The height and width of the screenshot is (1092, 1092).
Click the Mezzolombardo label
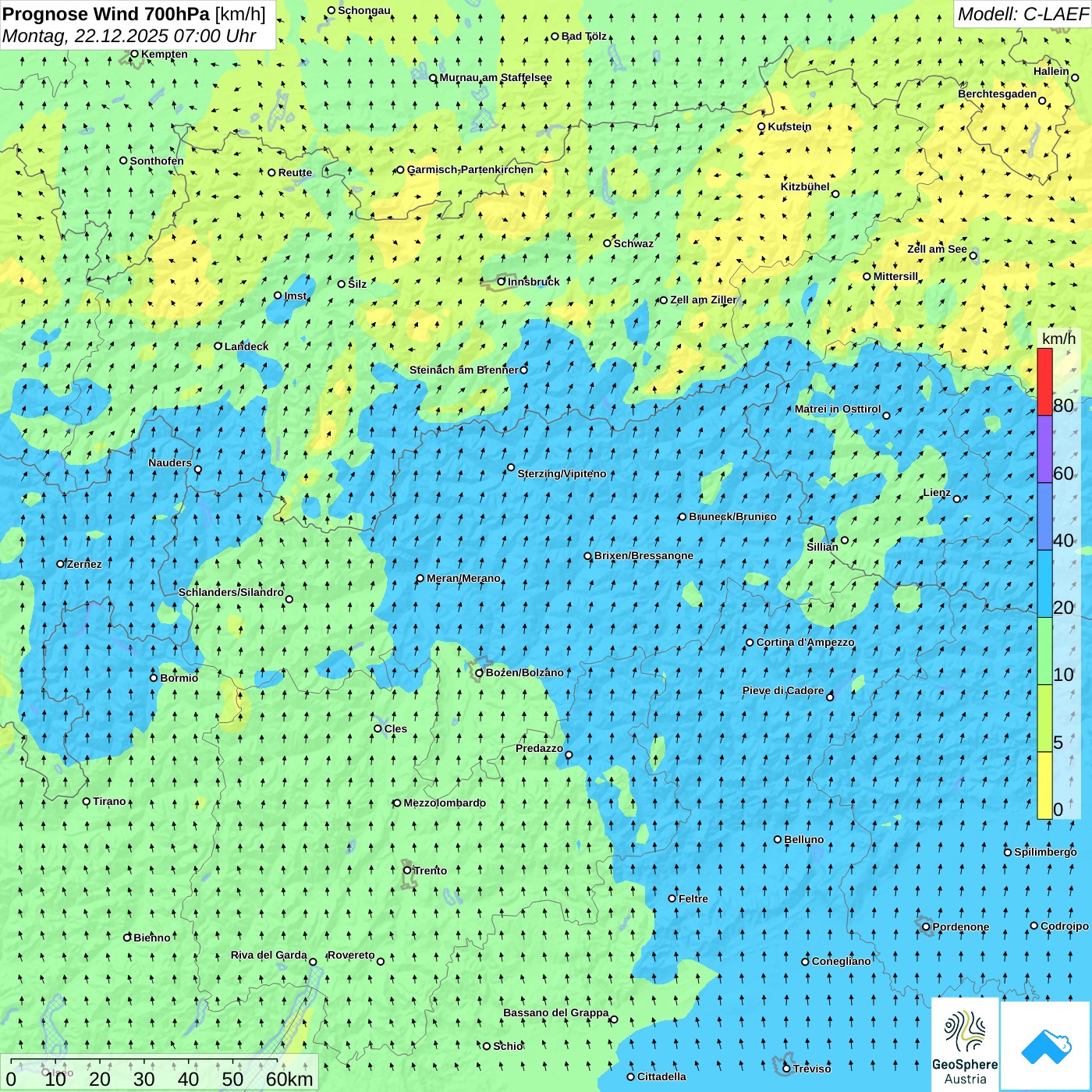[445, 803]
